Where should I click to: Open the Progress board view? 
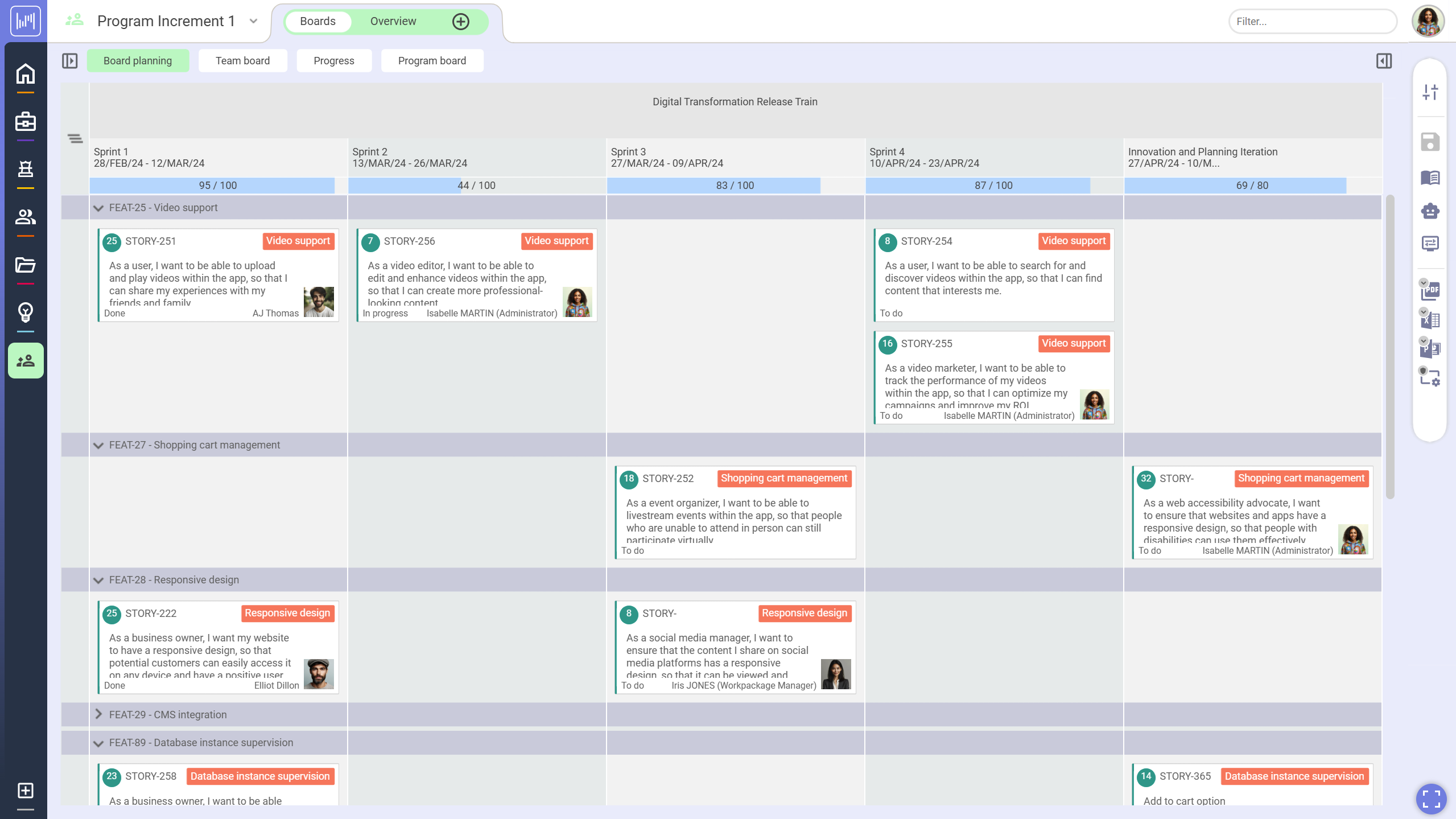333,60
